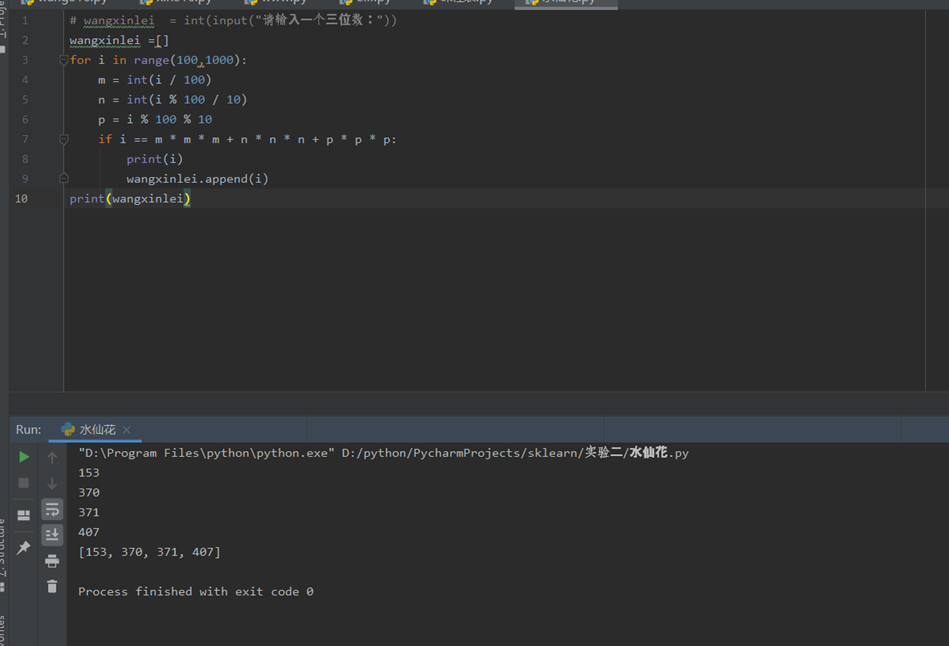This screenshot has width=949, height=646.
Task: Click the 'Run:' panel label
Action: point(28,430)
